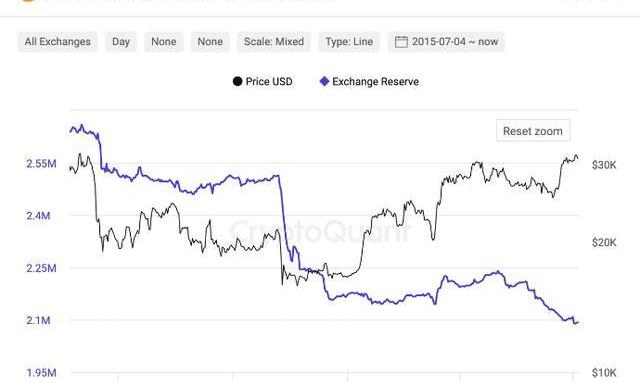Change the Type: Line chart setting
Screen dimensions: 640x383
[349, 42]
